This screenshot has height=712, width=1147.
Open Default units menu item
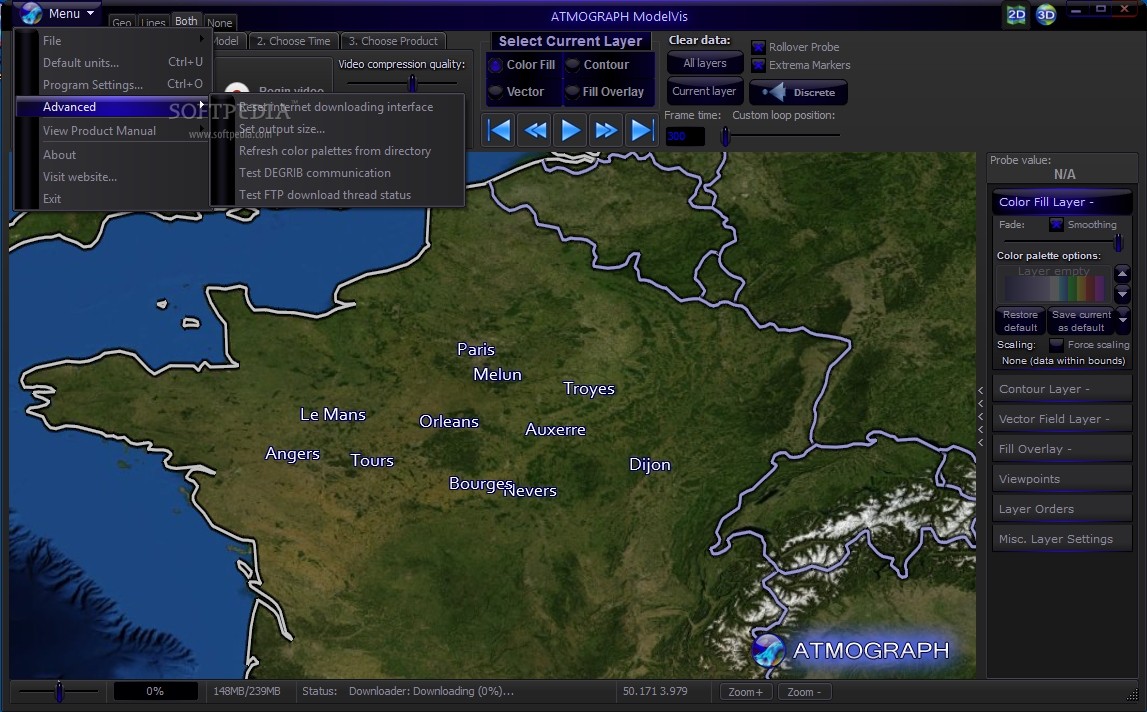113,63
